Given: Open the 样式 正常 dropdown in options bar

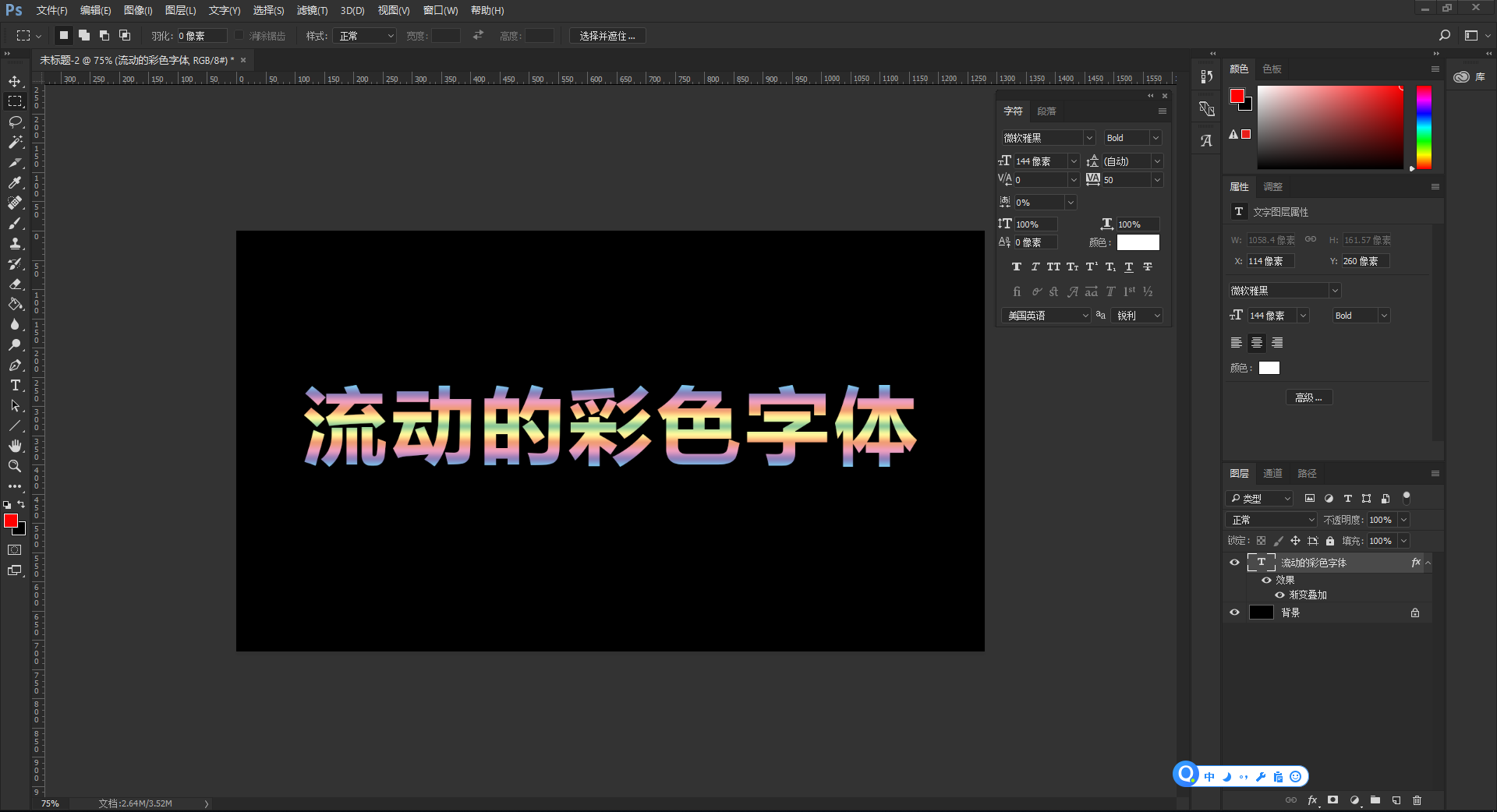Looking at the screenshot, I should [364, 36].
